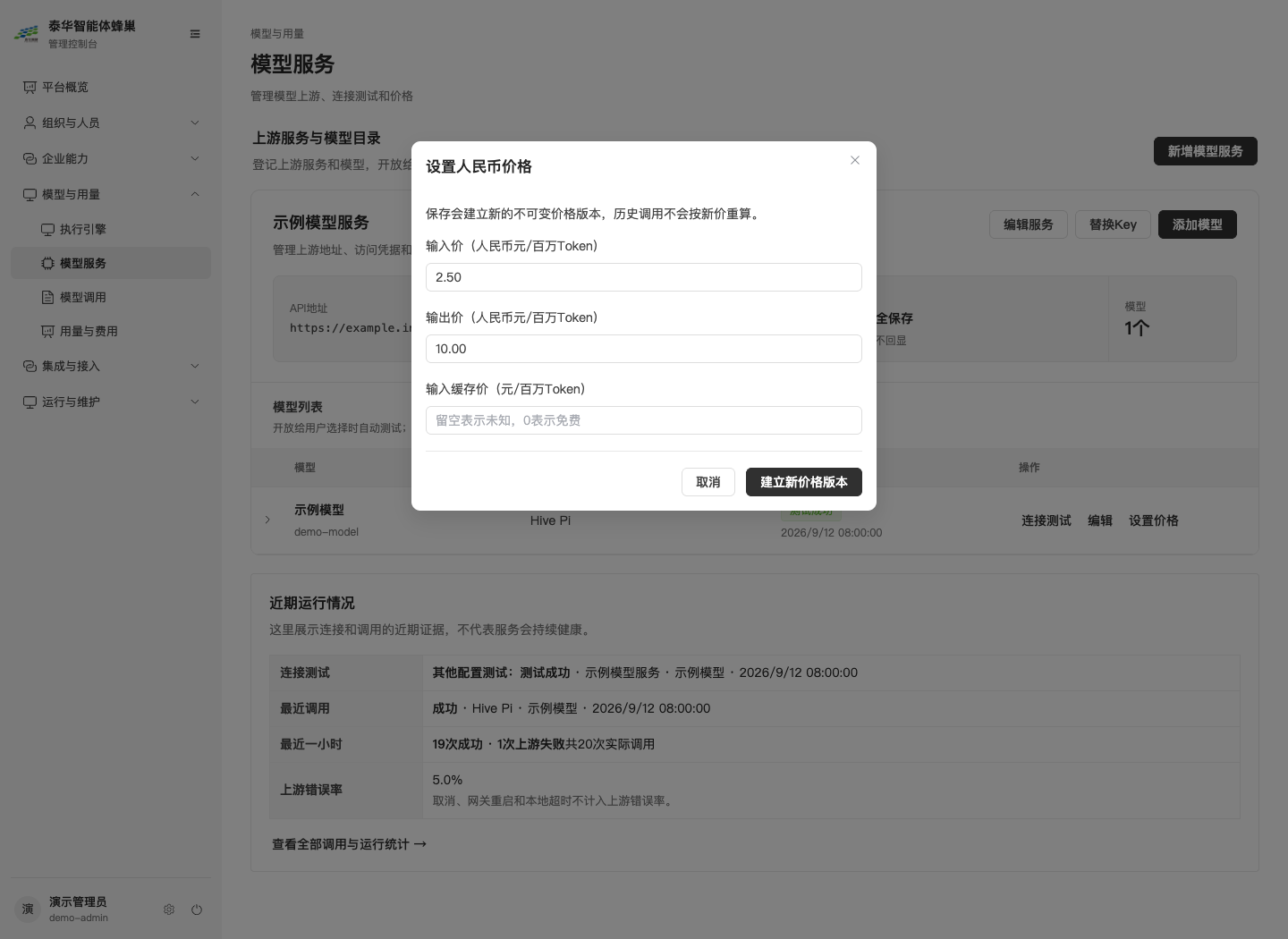Open 平台概览 in the sidebar
The image size is (1288, 939).
coord(111,87)
